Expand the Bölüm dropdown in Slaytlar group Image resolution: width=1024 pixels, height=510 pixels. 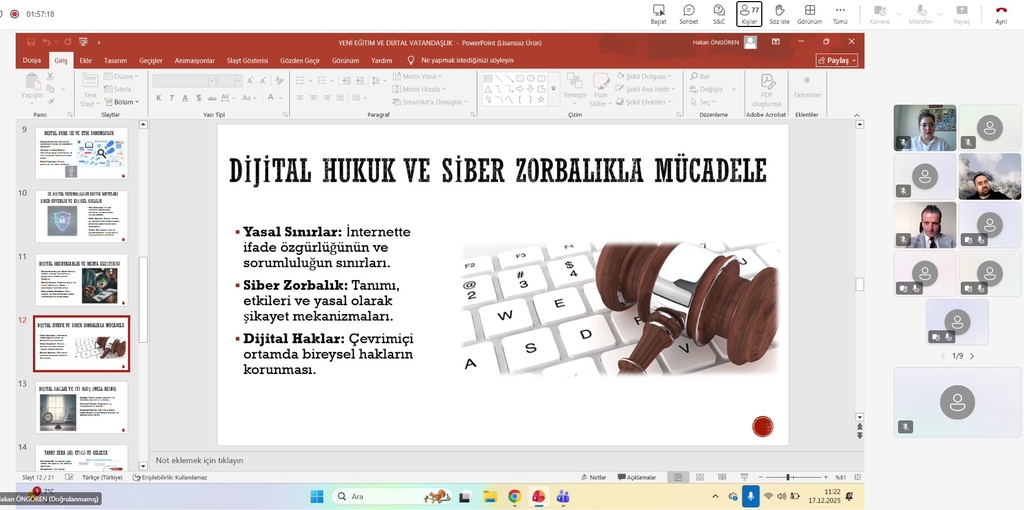[123, 102]
